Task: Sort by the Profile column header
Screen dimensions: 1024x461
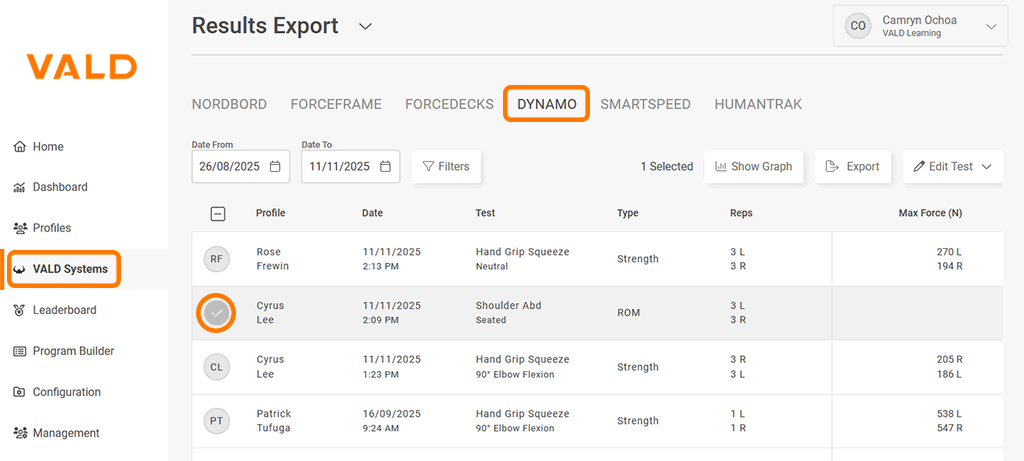Action: tap(270, 213)
